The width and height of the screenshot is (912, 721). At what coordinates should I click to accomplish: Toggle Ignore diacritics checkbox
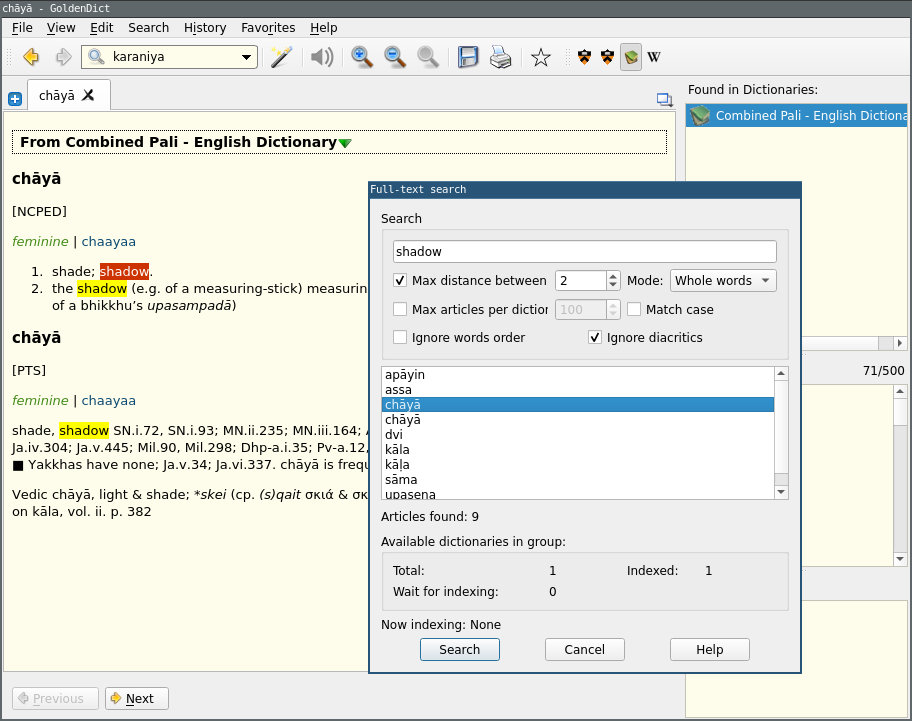[x=594, y=337]
